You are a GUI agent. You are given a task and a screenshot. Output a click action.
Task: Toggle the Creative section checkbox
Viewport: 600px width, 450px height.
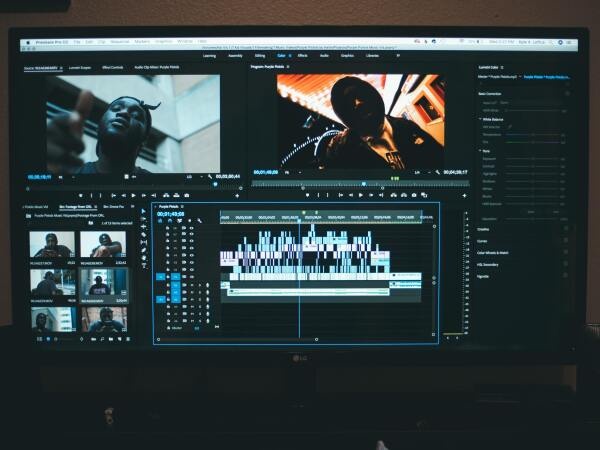point(567,228)
